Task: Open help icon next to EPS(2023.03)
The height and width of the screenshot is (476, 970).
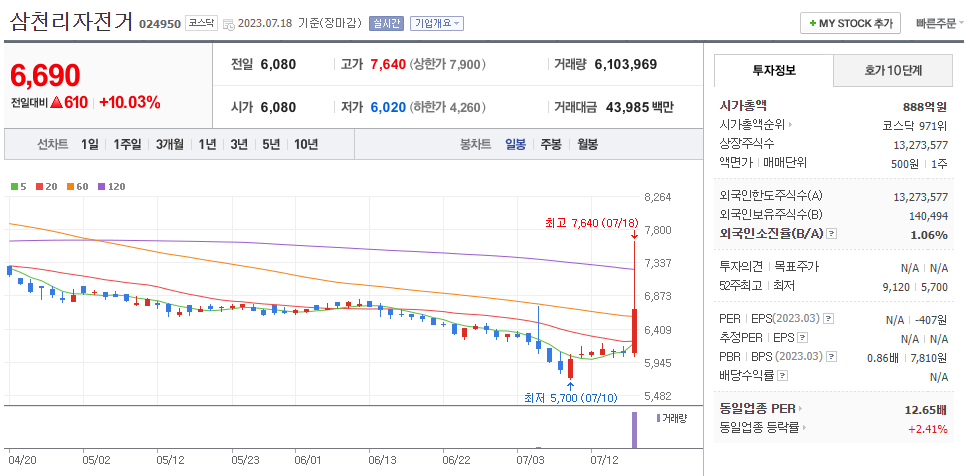Action: [x=829, y=319]
